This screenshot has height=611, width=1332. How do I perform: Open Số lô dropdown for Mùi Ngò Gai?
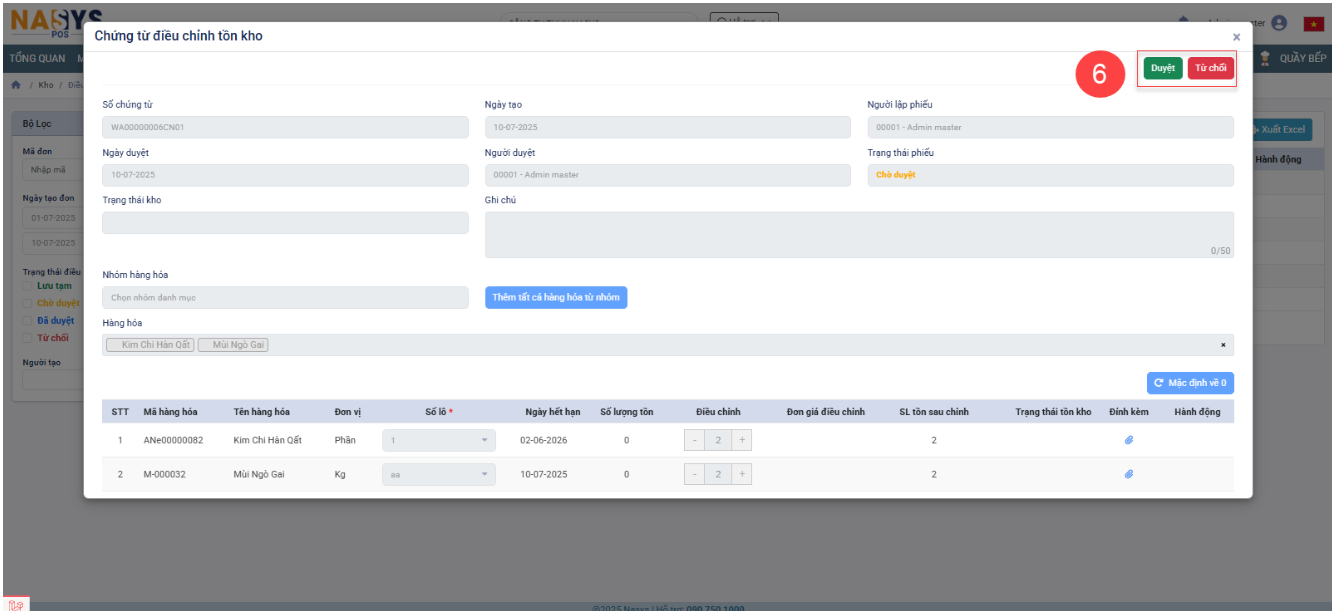click(x=438, y=474)
